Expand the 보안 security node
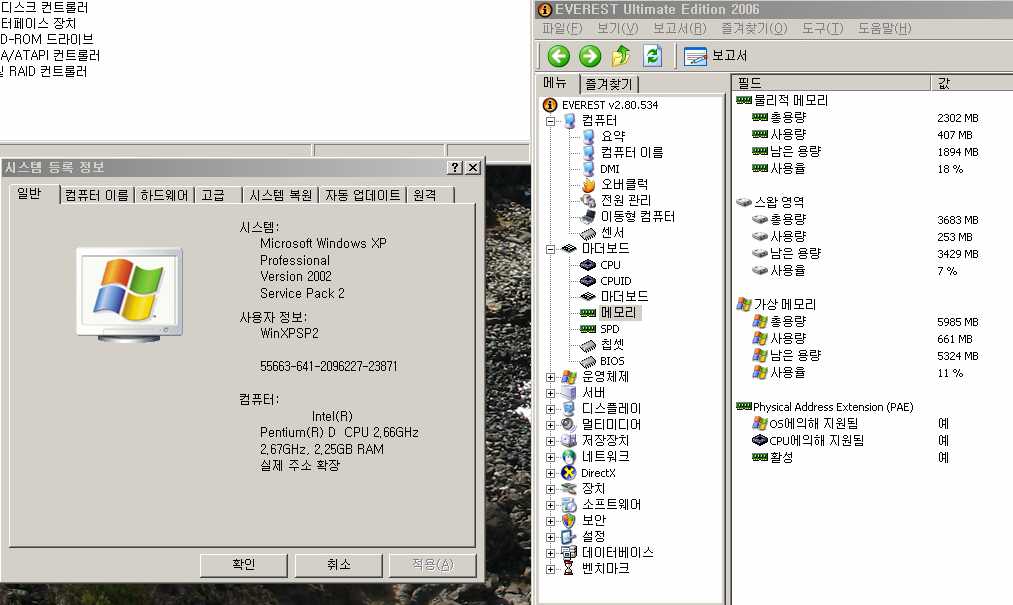 point(550,521)
